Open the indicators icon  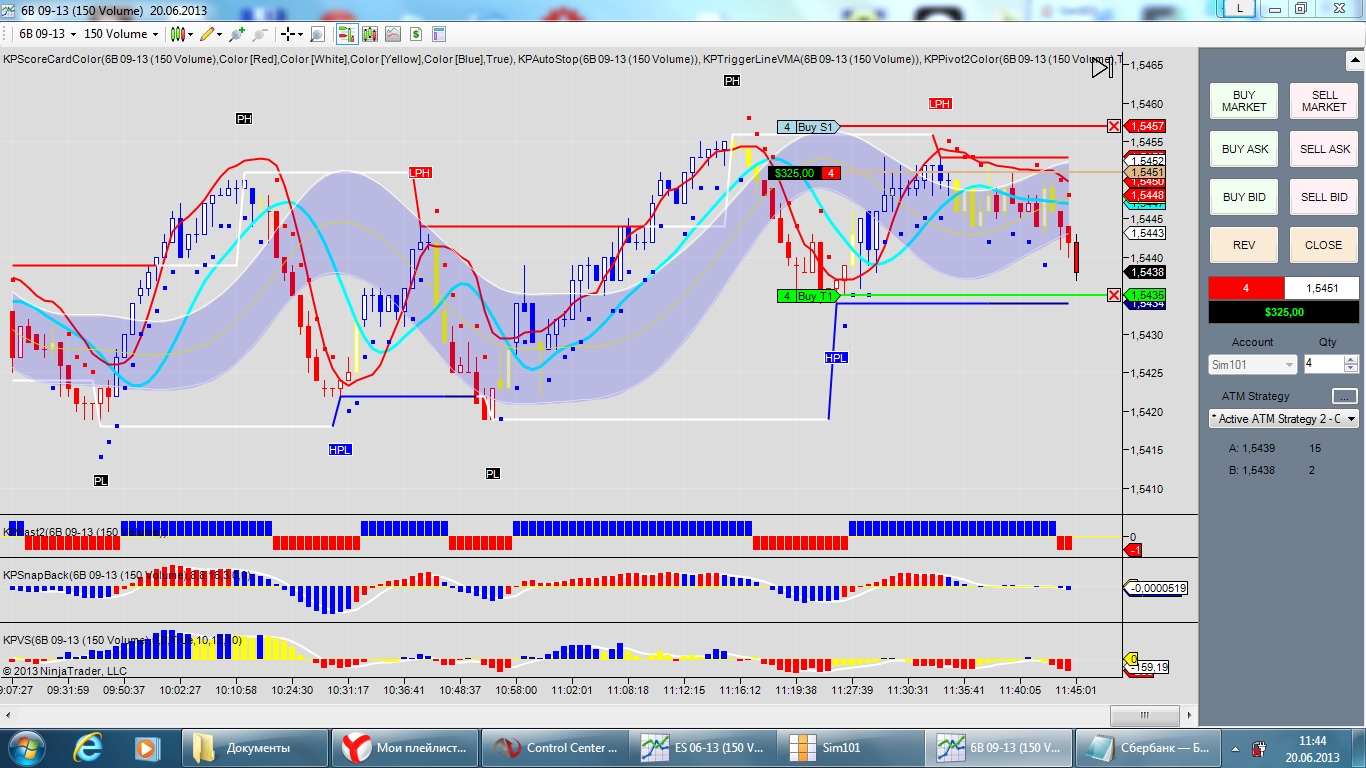[393, 34]
